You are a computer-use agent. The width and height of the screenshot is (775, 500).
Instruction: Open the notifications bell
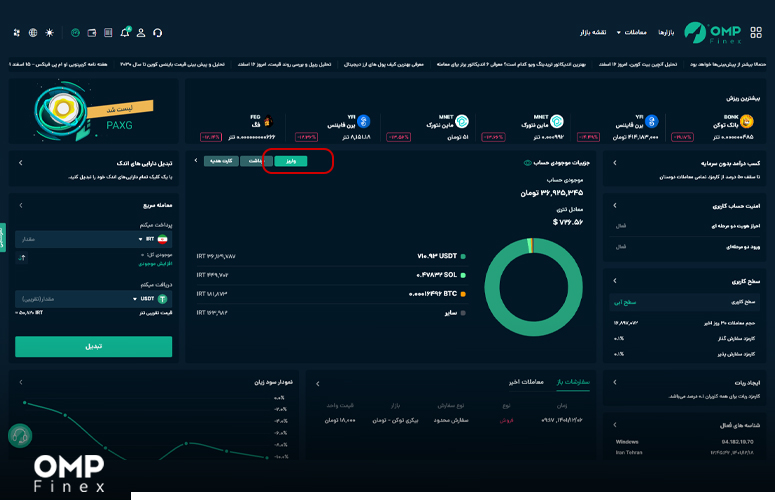click(125, 32)
